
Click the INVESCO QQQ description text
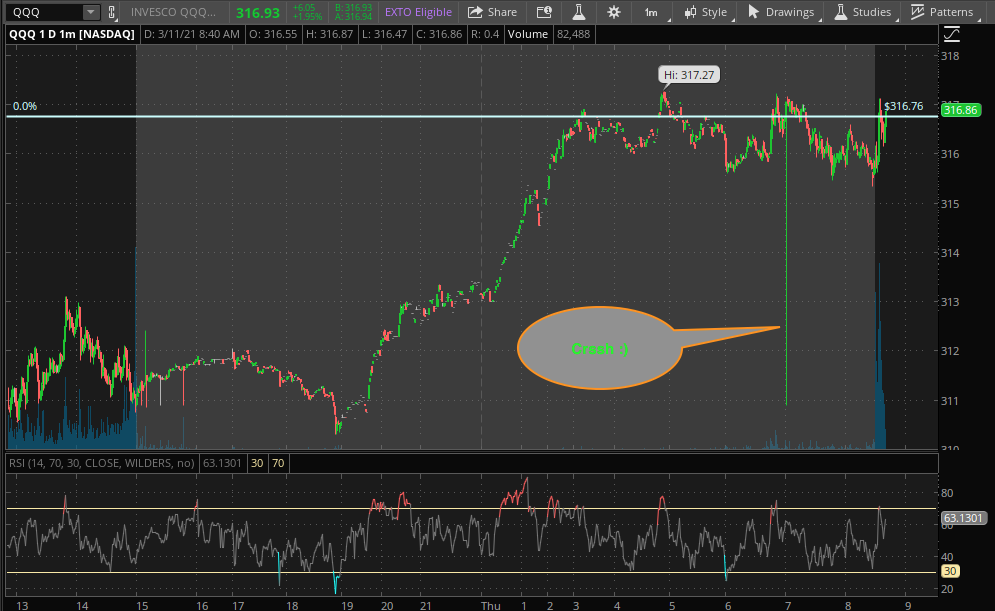click(176, 12)
